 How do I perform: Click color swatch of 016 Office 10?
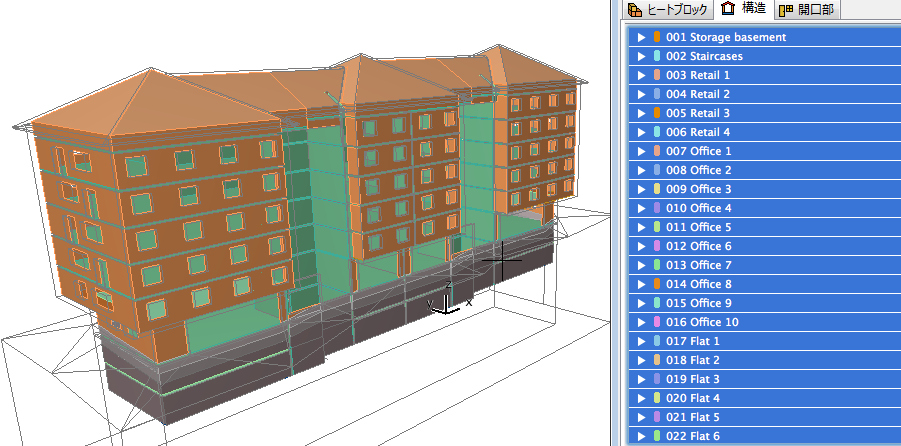(657, 322)
